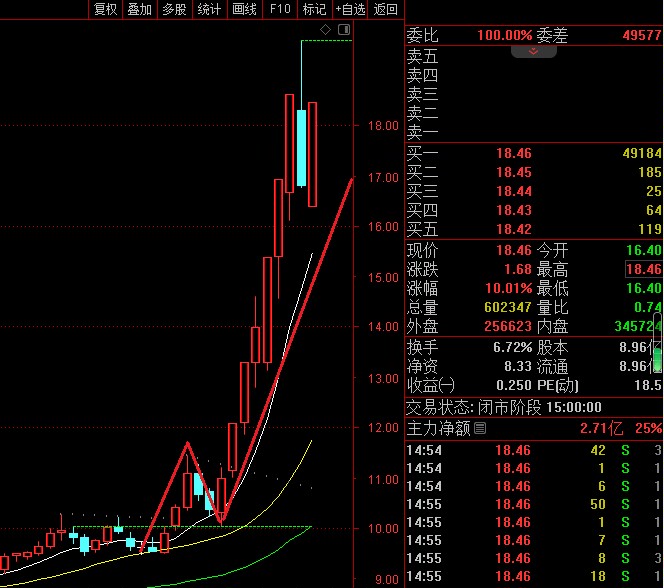
Task: Click the 返回 back button
Action: [386, 9]
